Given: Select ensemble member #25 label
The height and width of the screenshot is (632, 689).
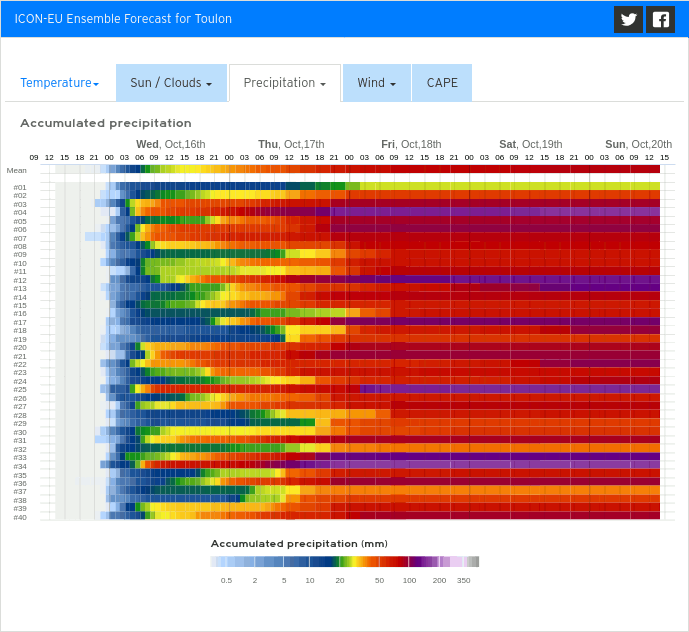Looking at the screenshot, I should pyautogui.click(x=20, y=390).
